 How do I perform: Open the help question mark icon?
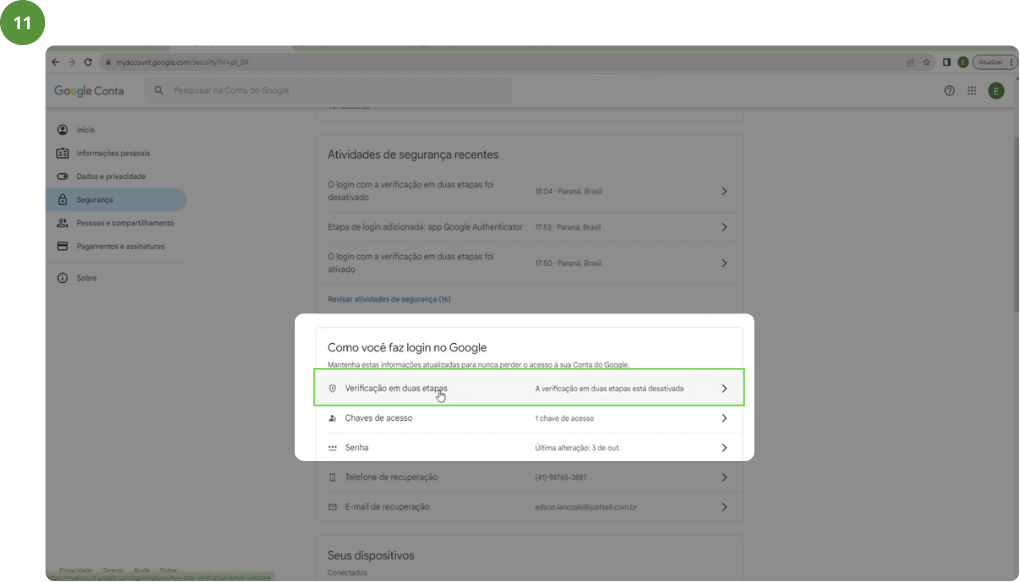coord(949,91)
